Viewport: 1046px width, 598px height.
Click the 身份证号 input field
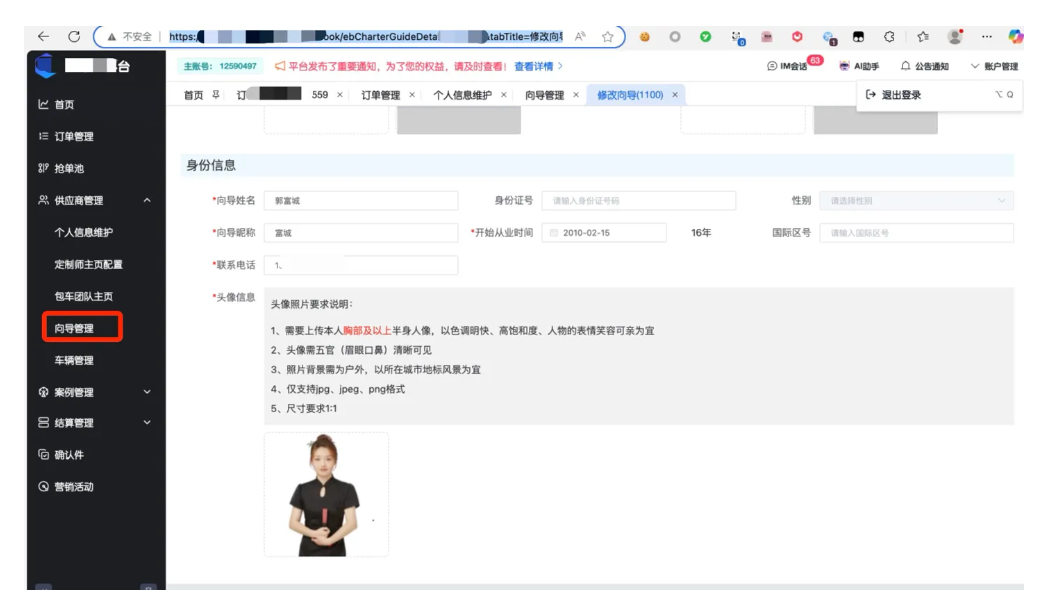point(640,201)
